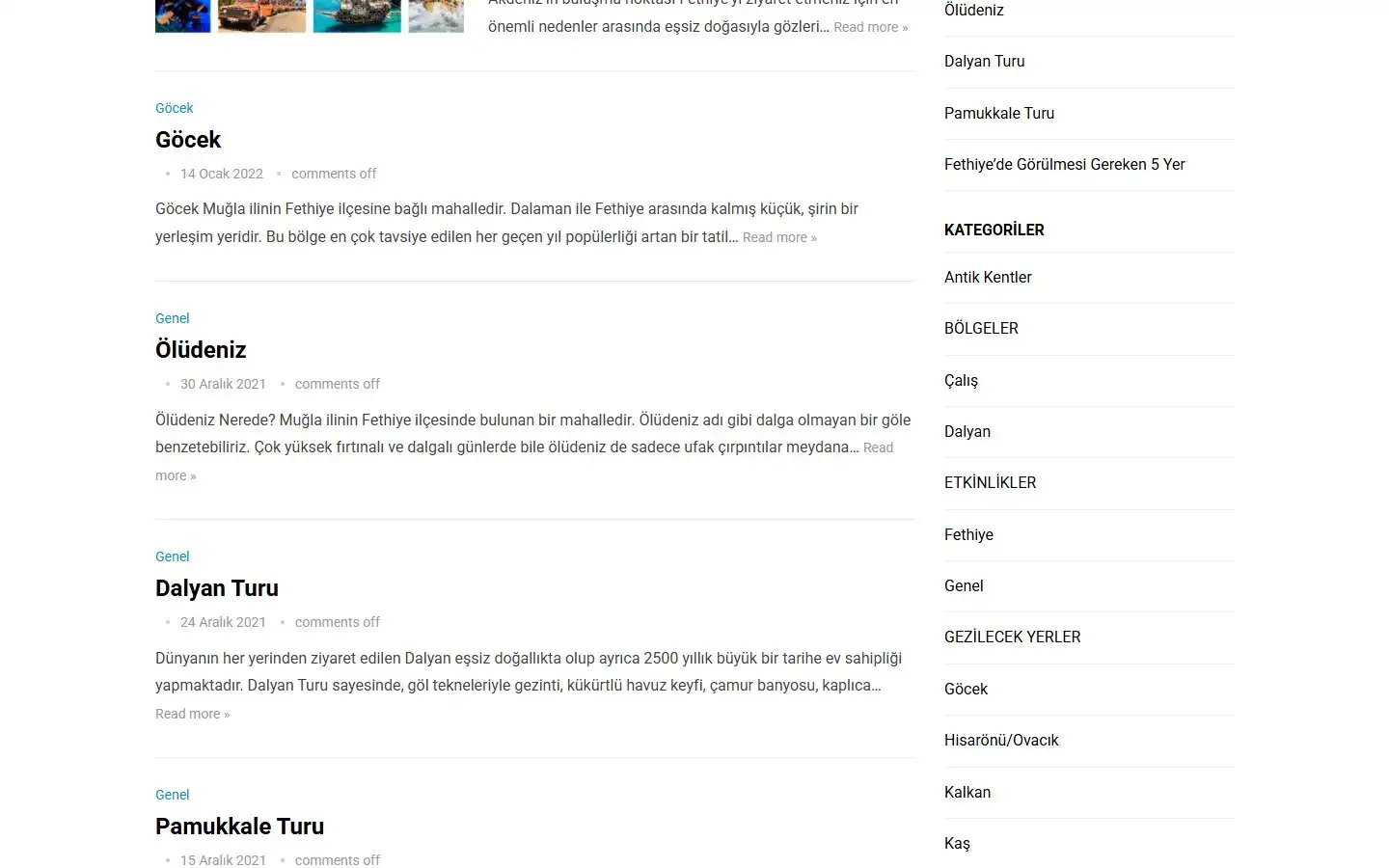Click the date 30 Aralık 2021
This screenshot has height=868, width=1389.
pos(223,384)
